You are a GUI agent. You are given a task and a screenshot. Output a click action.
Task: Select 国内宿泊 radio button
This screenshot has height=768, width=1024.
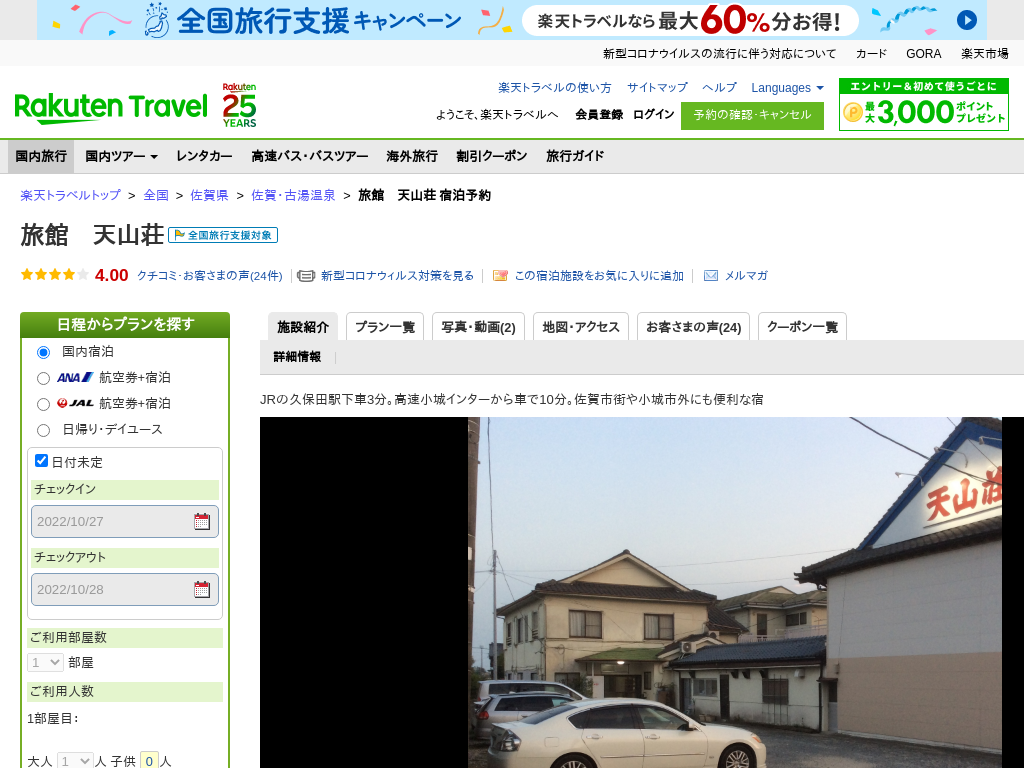pos(43,352)
